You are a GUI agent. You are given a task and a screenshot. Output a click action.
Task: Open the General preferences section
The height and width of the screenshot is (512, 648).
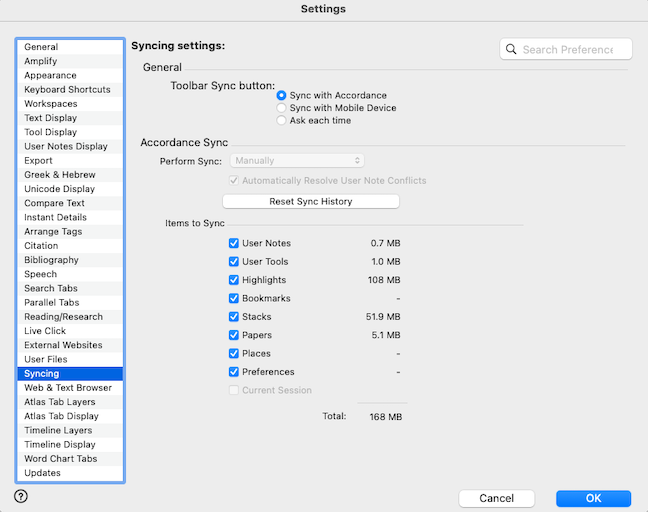point(41,47)
